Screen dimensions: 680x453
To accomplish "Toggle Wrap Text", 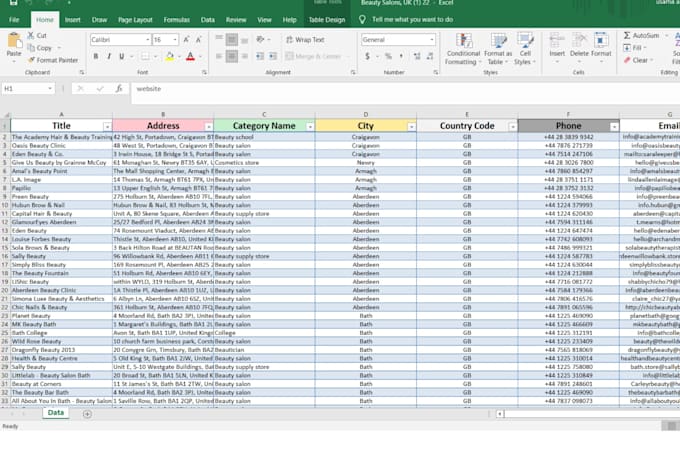I will coord(305,39).
